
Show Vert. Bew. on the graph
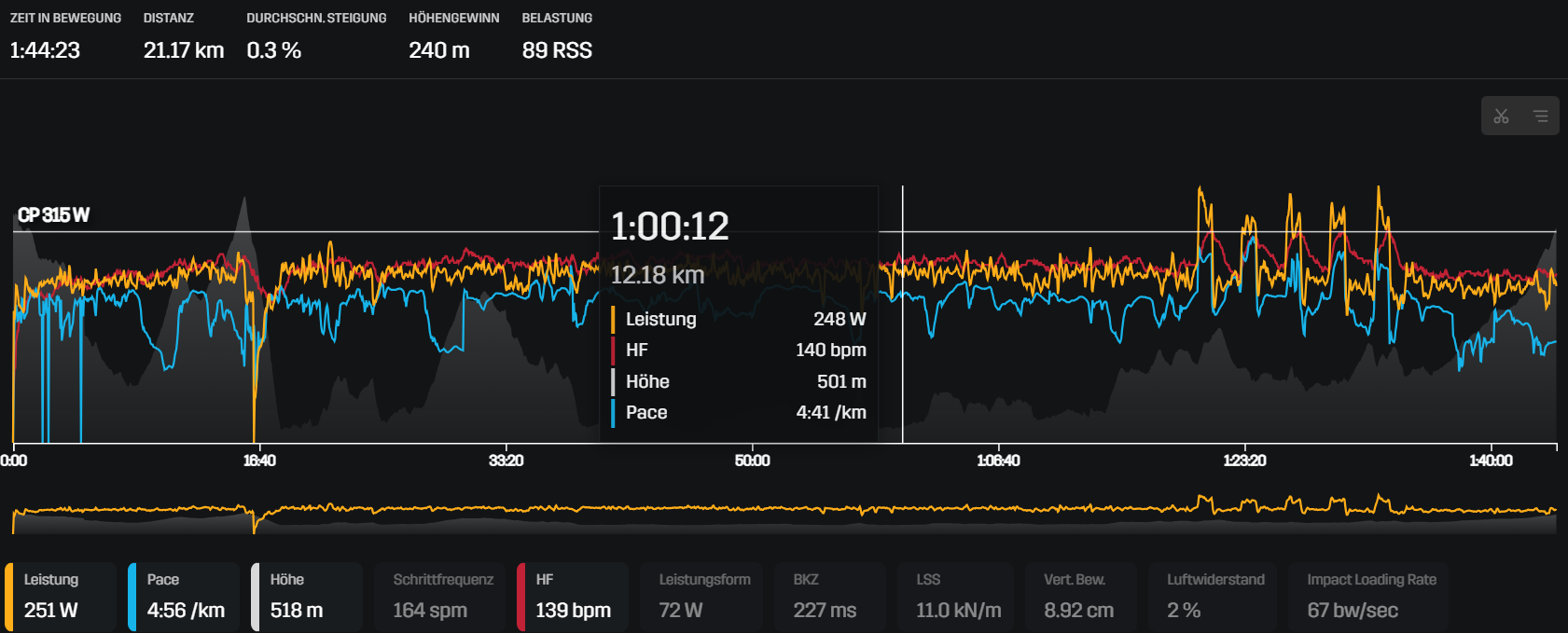[x=1080, y=596]
